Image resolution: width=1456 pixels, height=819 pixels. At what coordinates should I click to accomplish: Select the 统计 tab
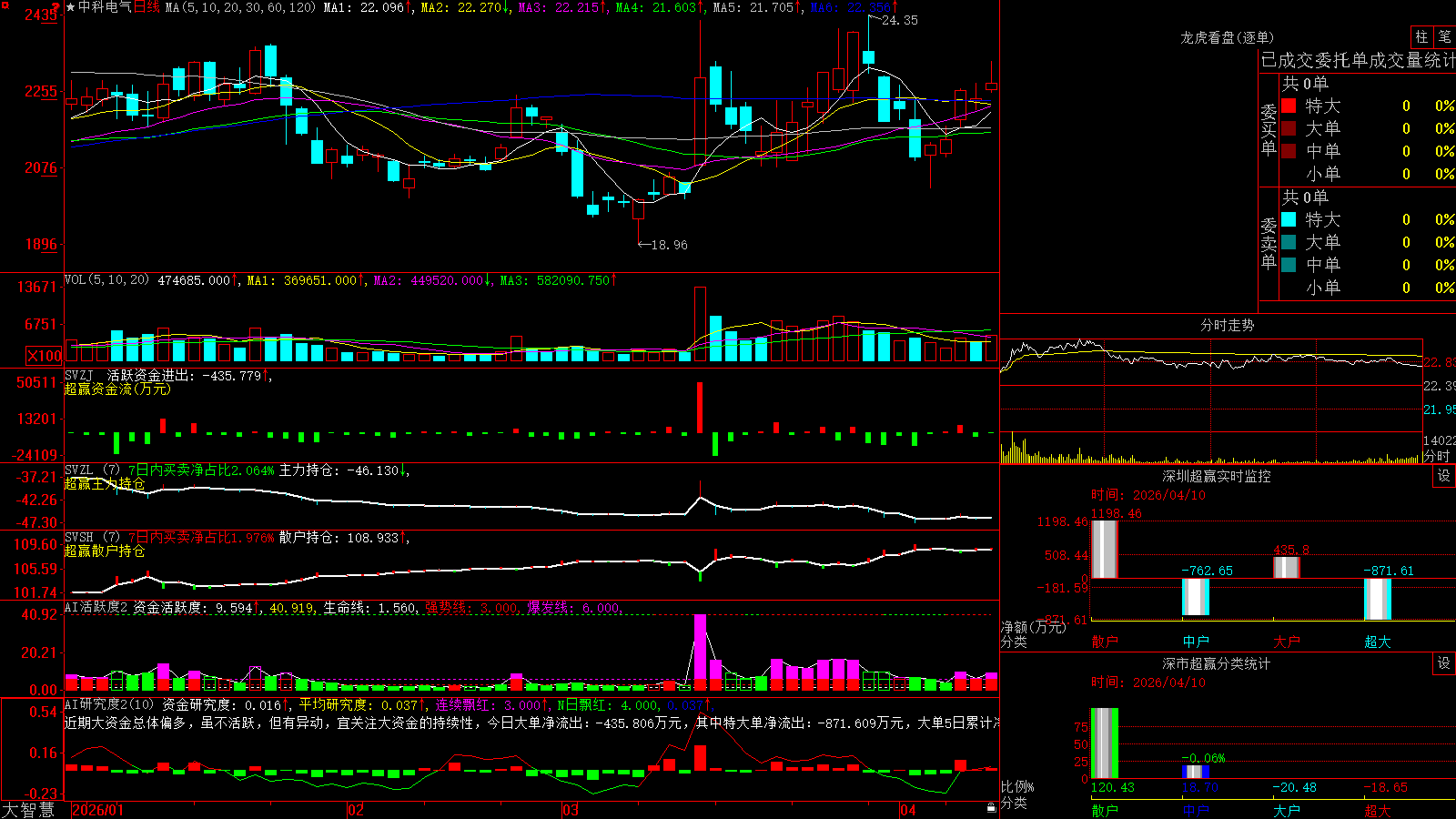1441,61
